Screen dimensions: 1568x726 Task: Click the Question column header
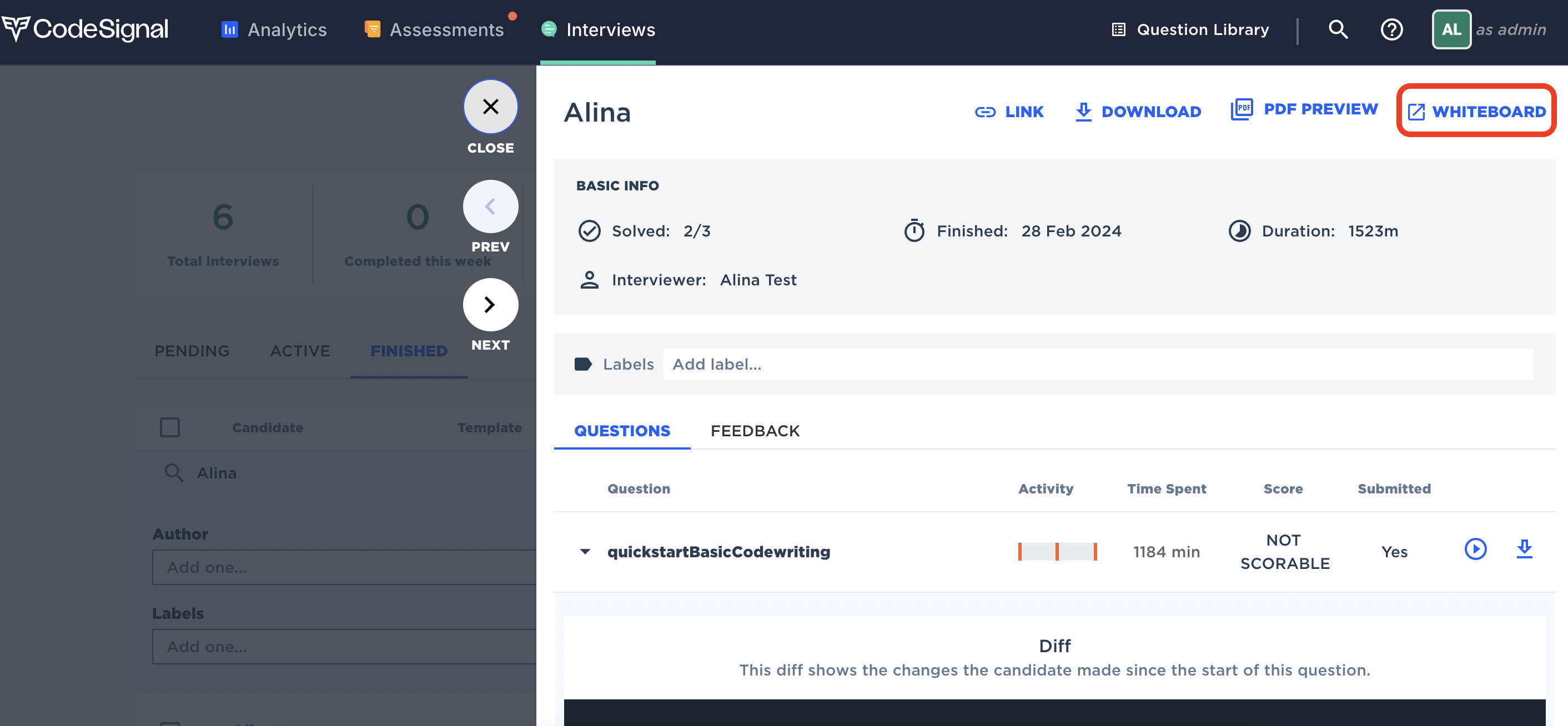click(639, 488)
